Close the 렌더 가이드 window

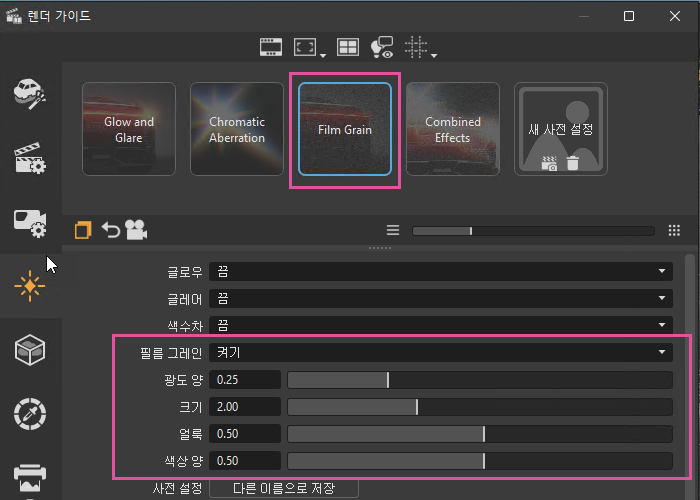(x=675, y=16)
